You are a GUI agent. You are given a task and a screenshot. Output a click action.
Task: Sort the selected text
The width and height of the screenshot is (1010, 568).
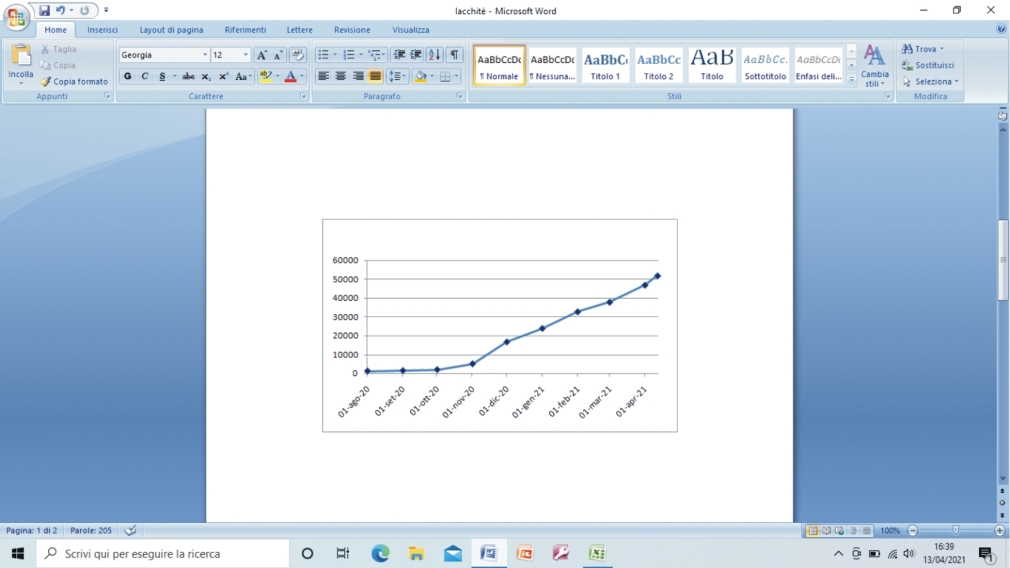coord(435,55)
